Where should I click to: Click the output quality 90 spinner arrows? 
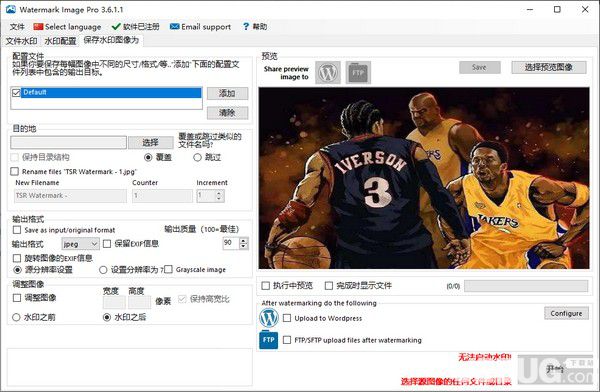[244, 243]
